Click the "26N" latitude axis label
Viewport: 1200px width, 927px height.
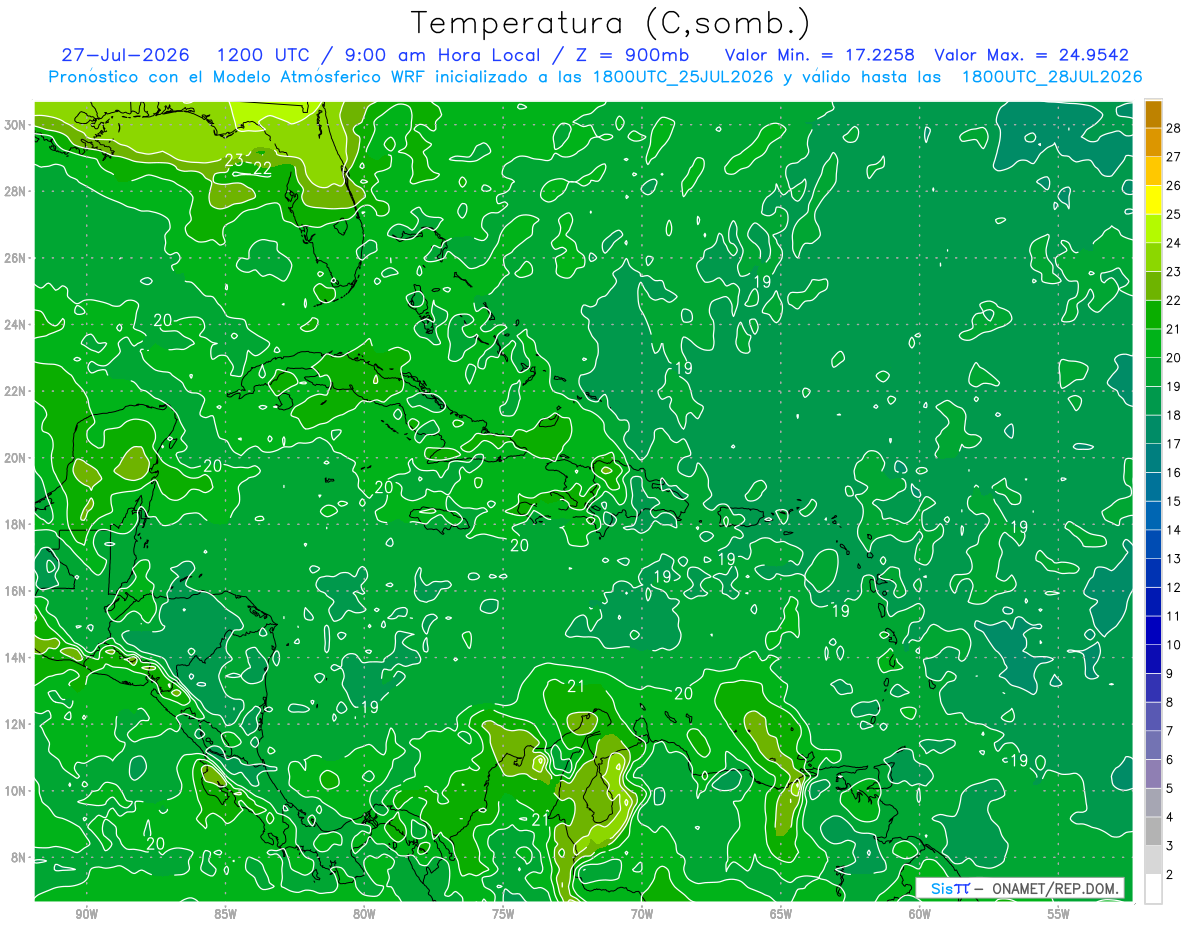tap(16, 257)
